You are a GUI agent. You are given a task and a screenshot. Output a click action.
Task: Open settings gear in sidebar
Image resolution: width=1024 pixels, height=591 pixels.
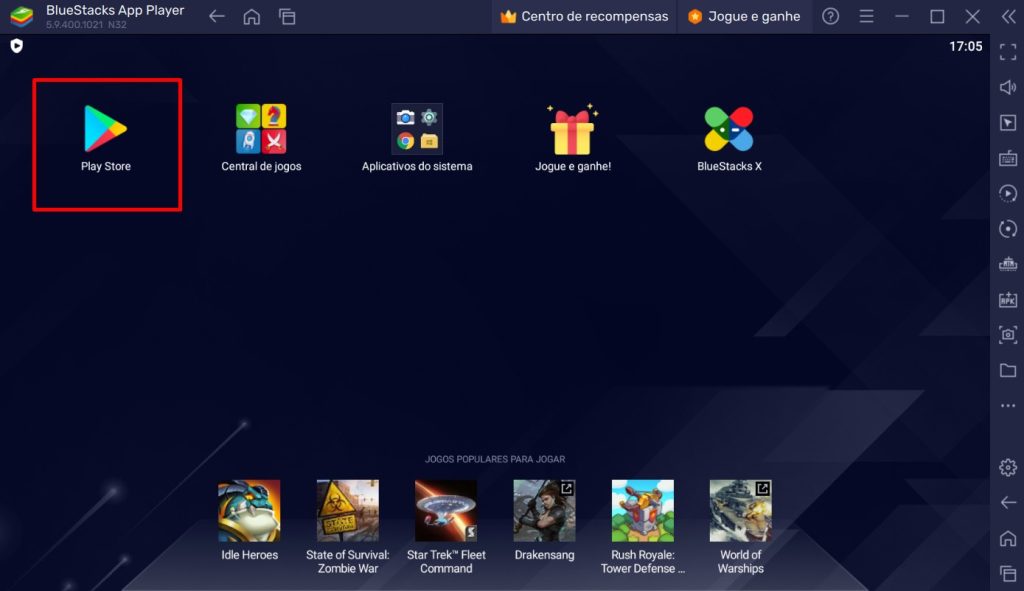coord(1008,467)
